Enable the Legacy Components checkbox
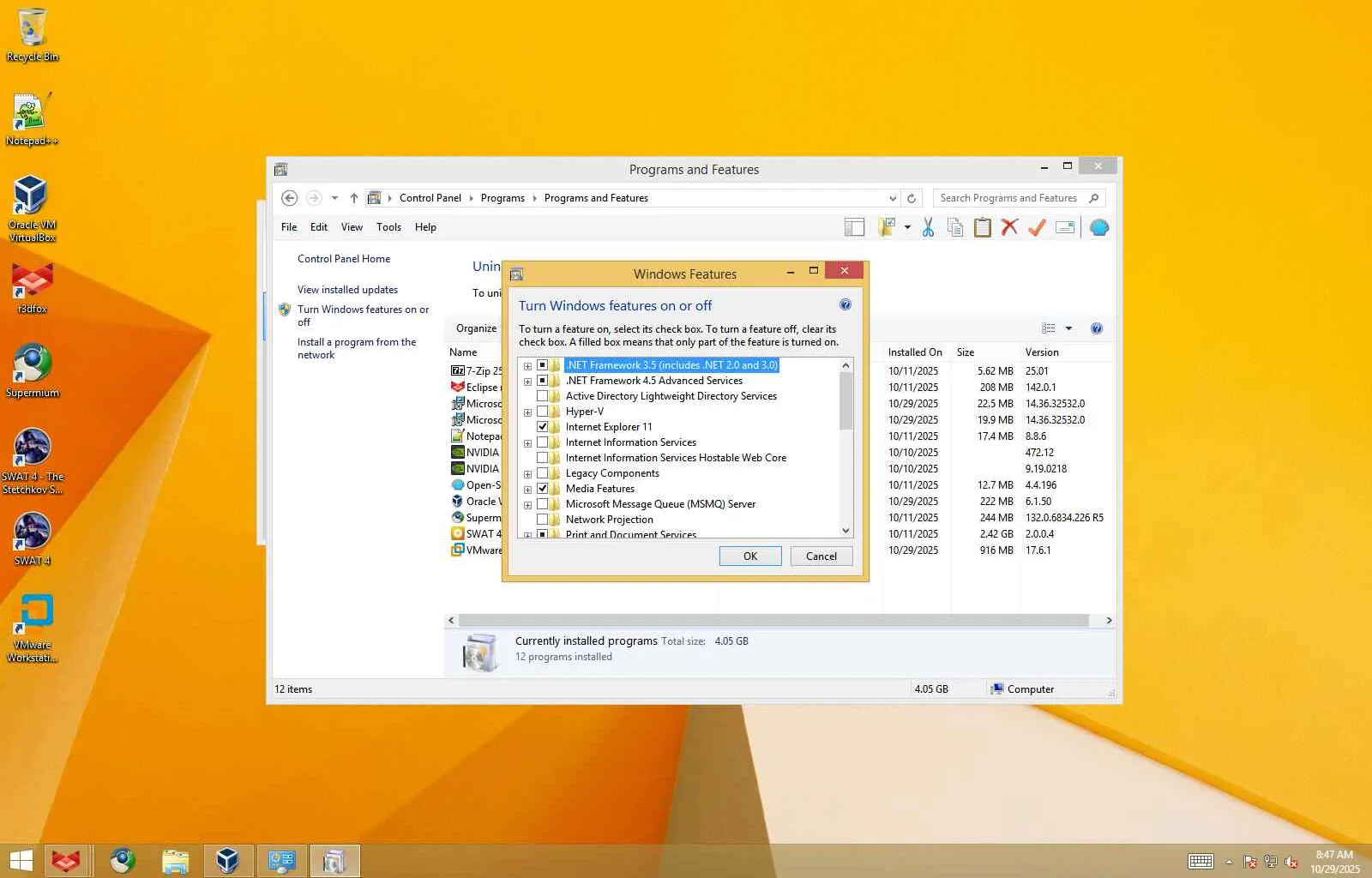The image size is (1372, 878). click(542, 473)
